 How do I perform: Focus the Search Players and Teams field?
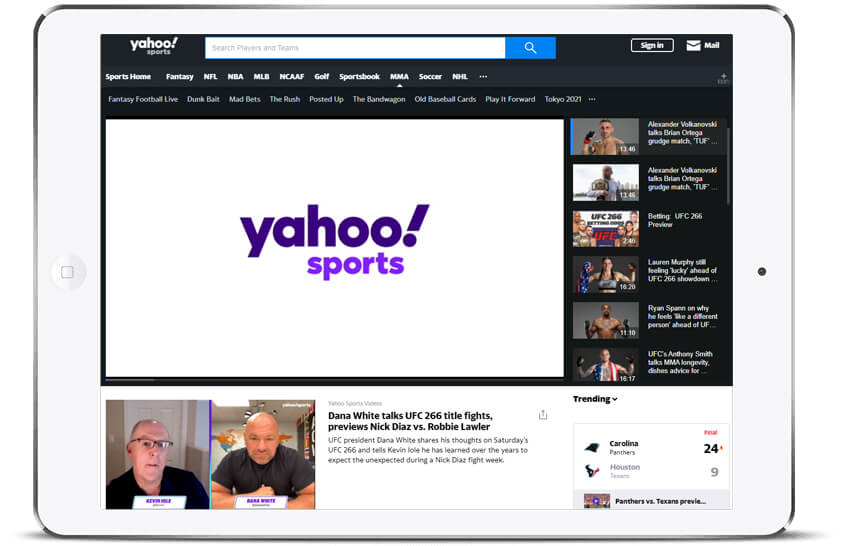(355, 48)
